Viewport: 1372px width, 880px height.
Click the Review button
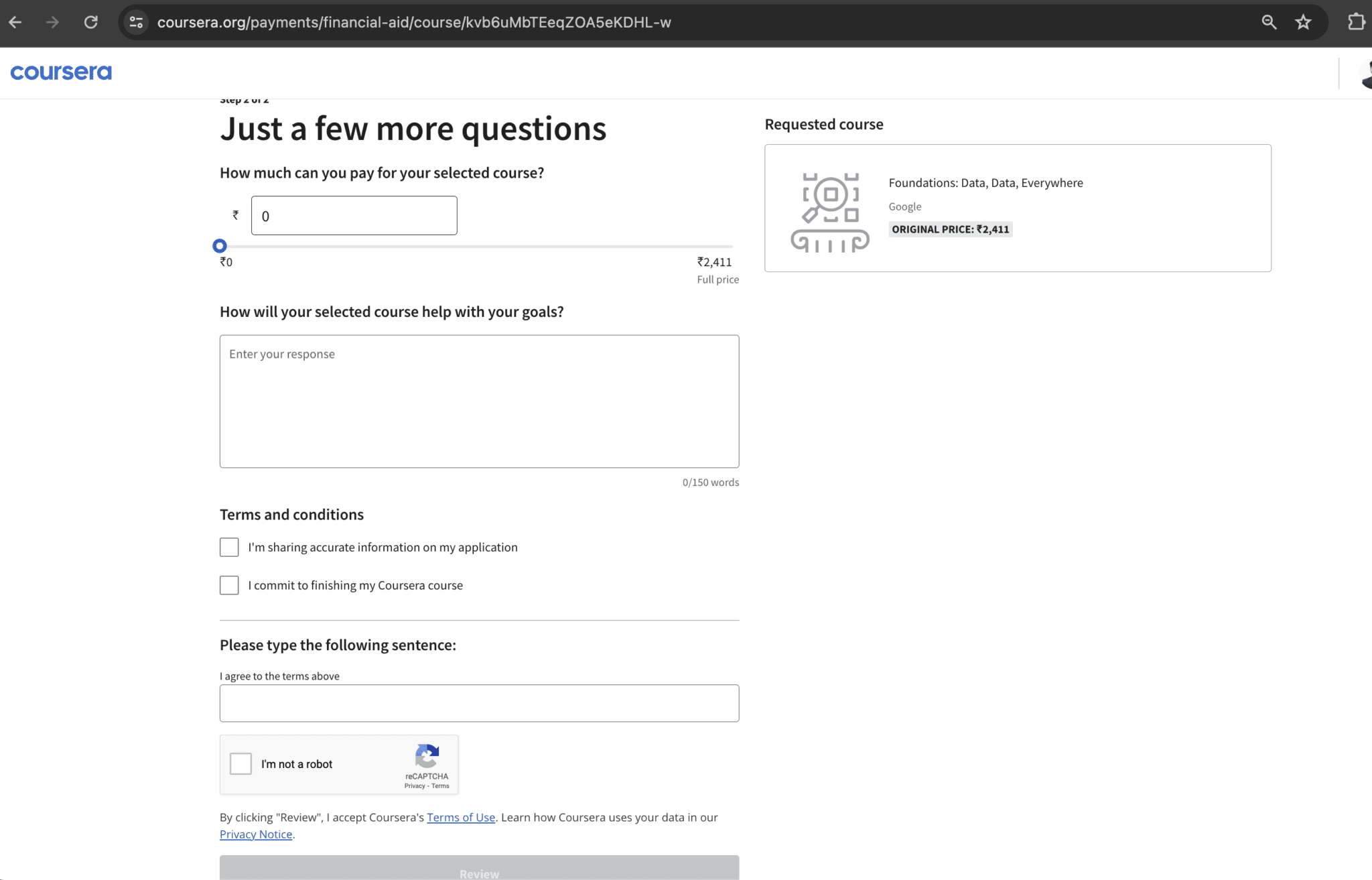[478, 872]
